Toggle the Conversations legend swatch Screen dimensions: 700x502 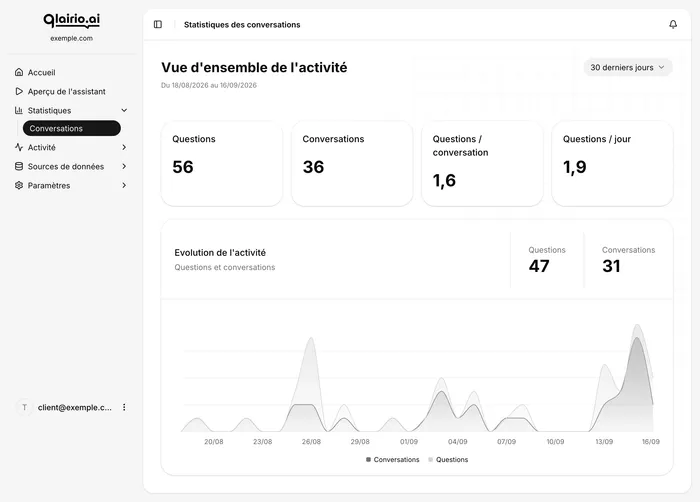coord(368,460)
